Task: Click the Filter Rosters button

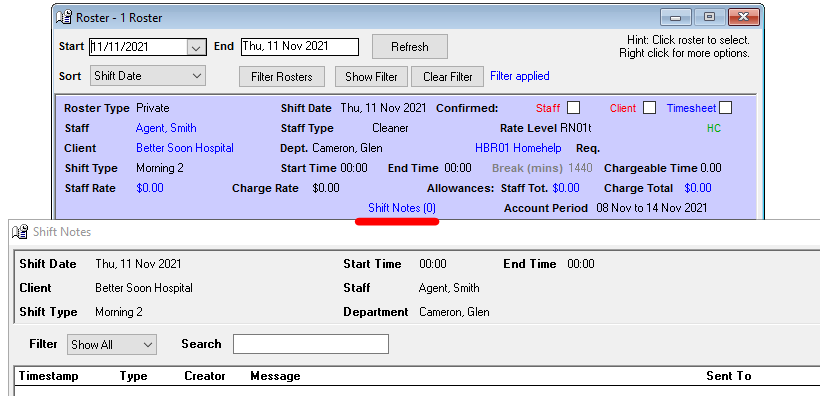Action: pyautogui.click(x=281, y=76)
